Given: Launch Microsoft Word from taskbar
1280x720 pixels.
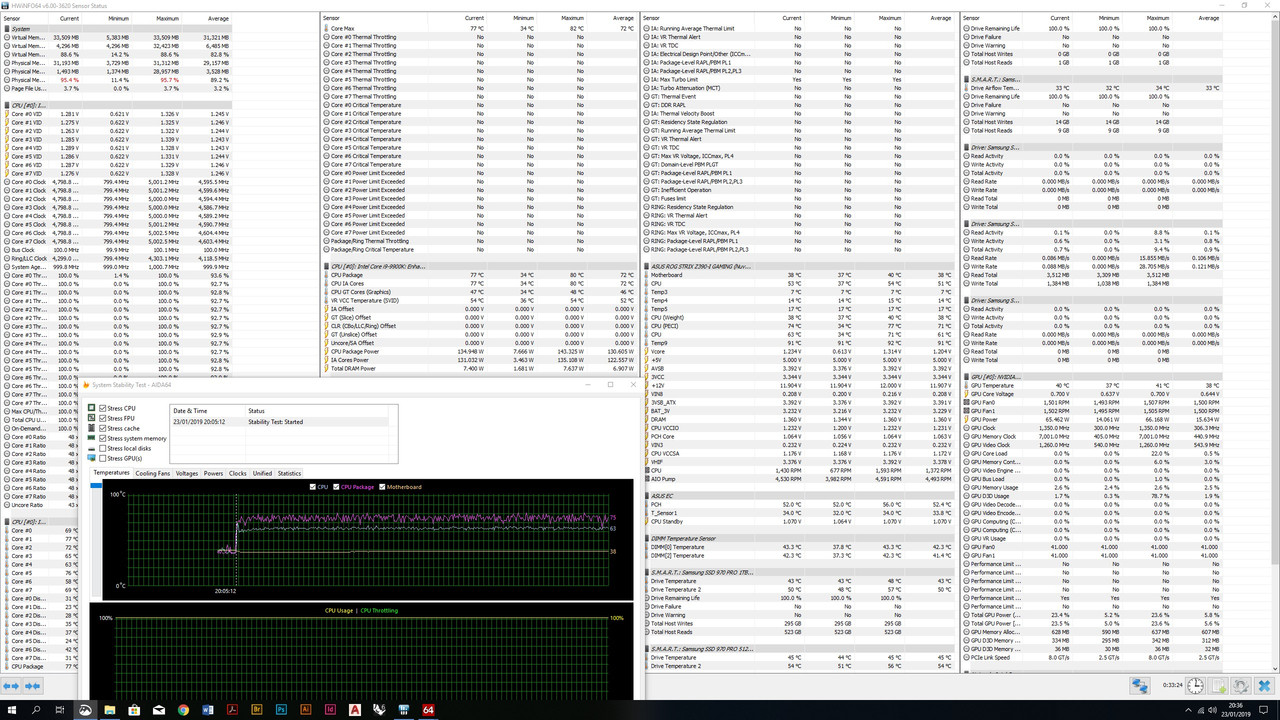Looking at the screenshot, I should point(207,709).
